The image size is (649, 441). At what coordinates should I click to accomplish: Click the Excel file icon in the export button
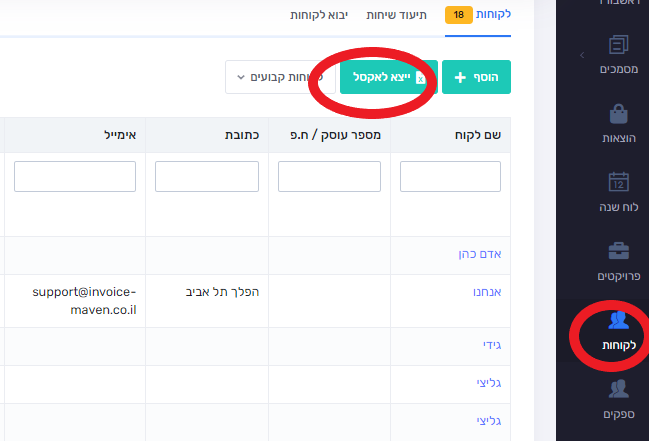[x=421, y=77]
